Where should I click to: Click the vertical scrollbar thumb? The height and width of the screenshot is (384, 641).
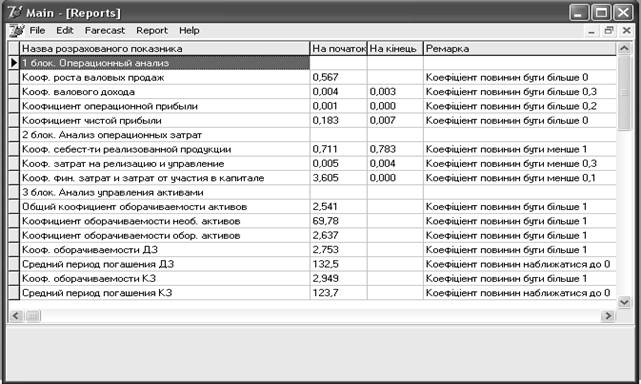click(x=624, y=93)
